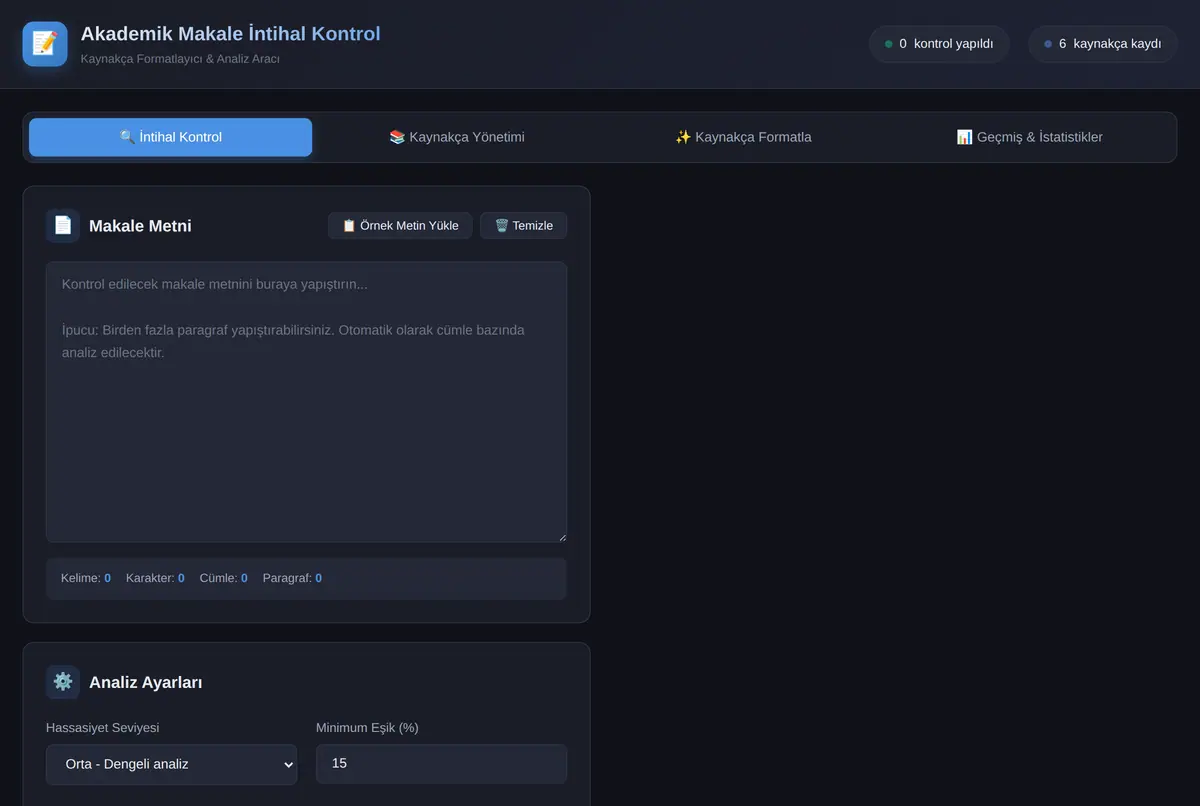Click the gear icon beside Analiz Ayarları
This screenshot has height=806, width=1200.
click(63, 682)
